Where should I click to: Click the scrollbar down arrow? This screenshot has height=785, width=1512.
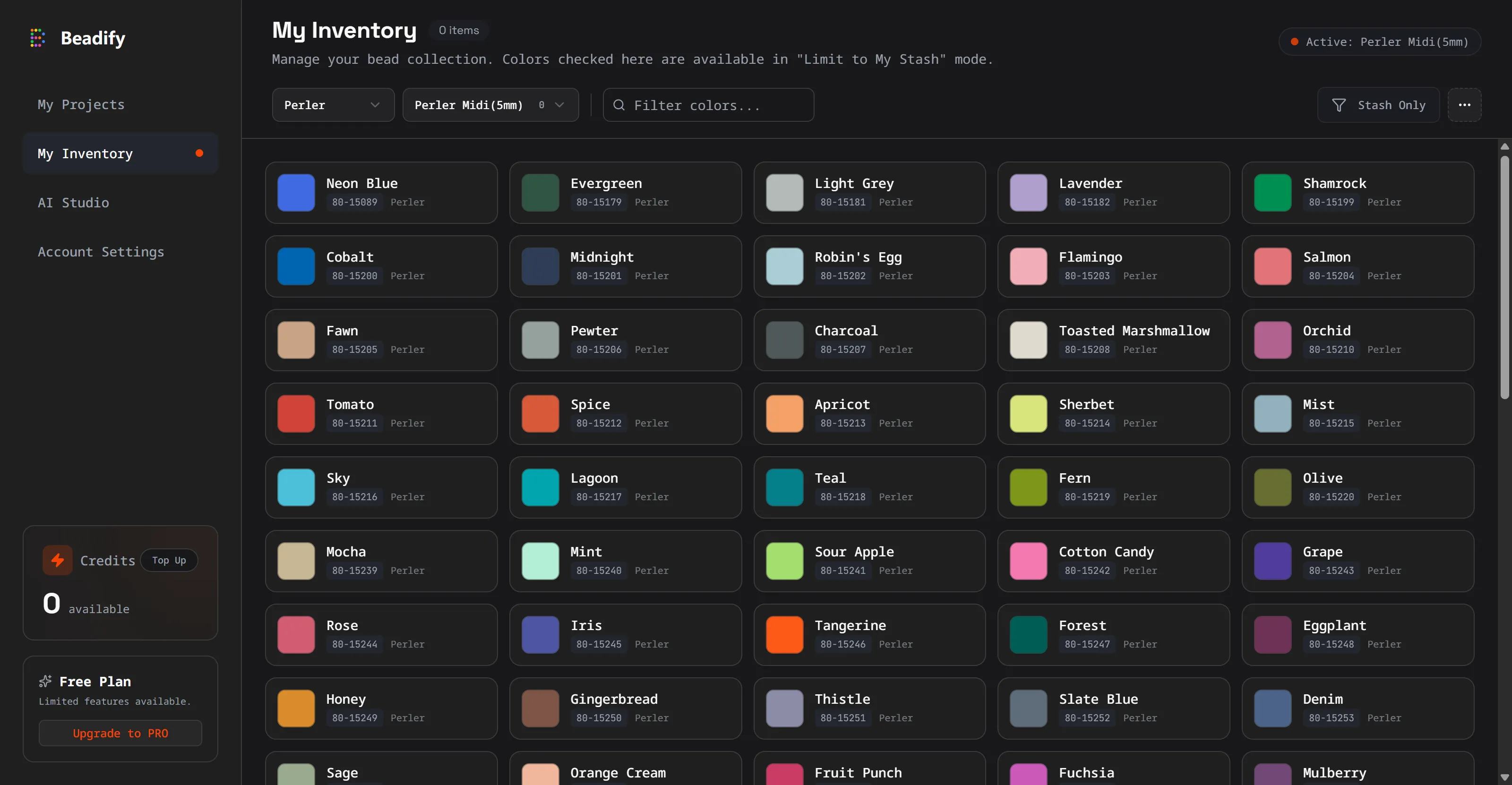1504,777
